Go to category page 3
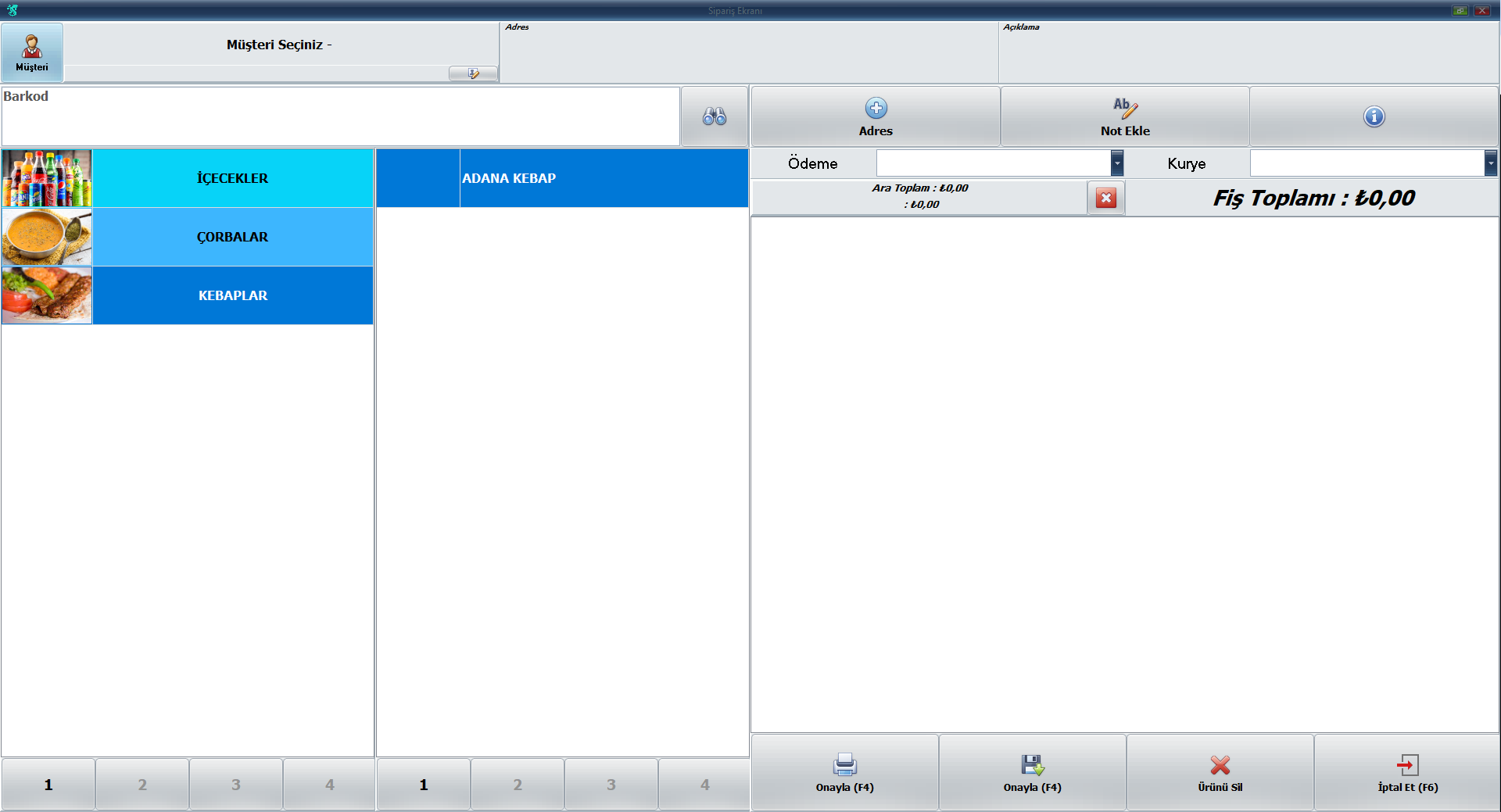Screen dimensions: 1501x812 click(236, 785)
